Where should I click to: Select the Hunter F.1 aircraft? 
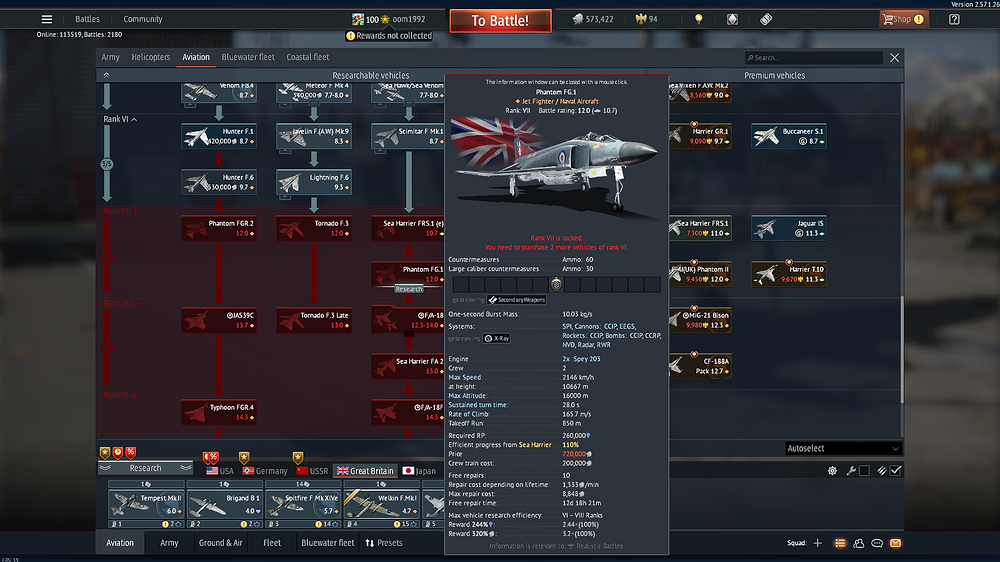tap(219, 136)
